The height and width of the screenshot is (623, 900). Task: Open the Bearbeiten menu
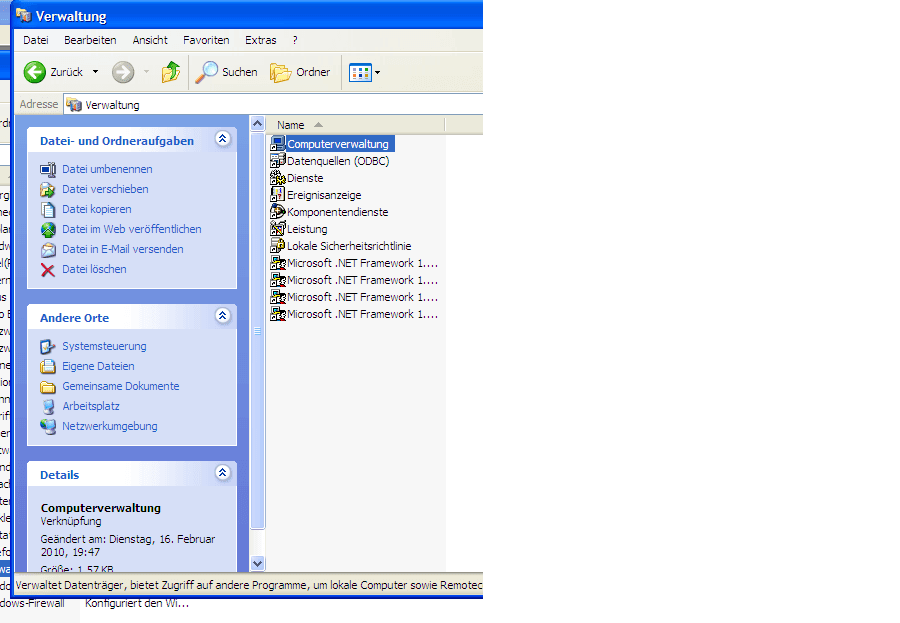90,40
